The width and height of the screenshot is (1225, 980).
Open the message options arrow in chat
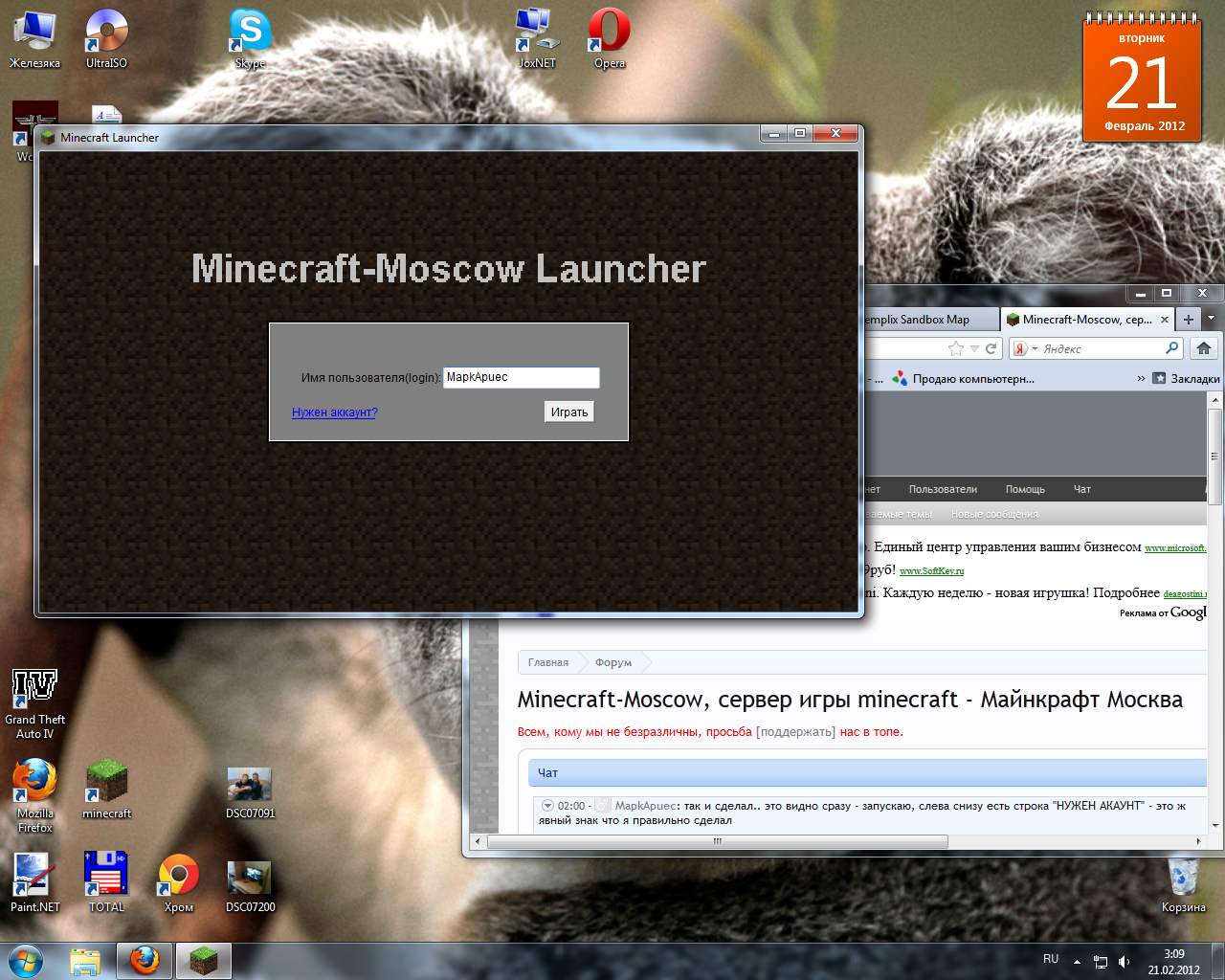point(547,806)
